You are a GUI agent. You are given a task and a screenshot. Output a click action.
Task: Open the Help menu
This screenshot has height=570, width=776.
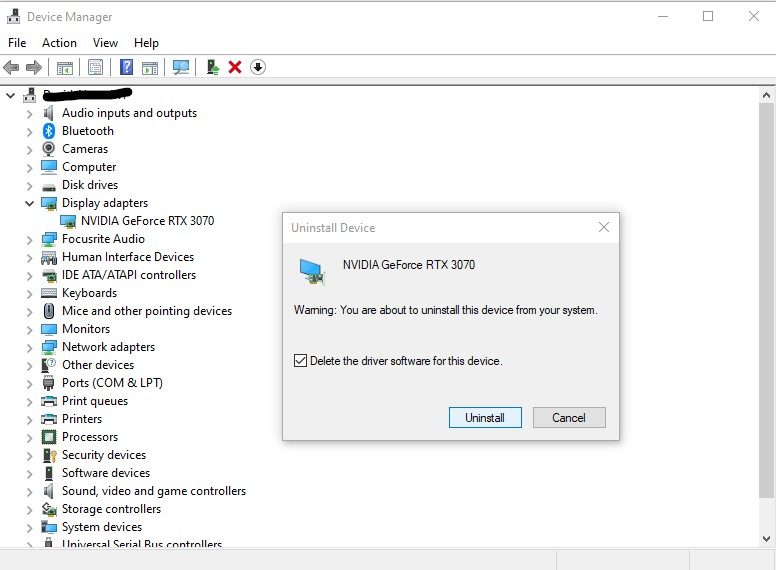coord(146,43)
